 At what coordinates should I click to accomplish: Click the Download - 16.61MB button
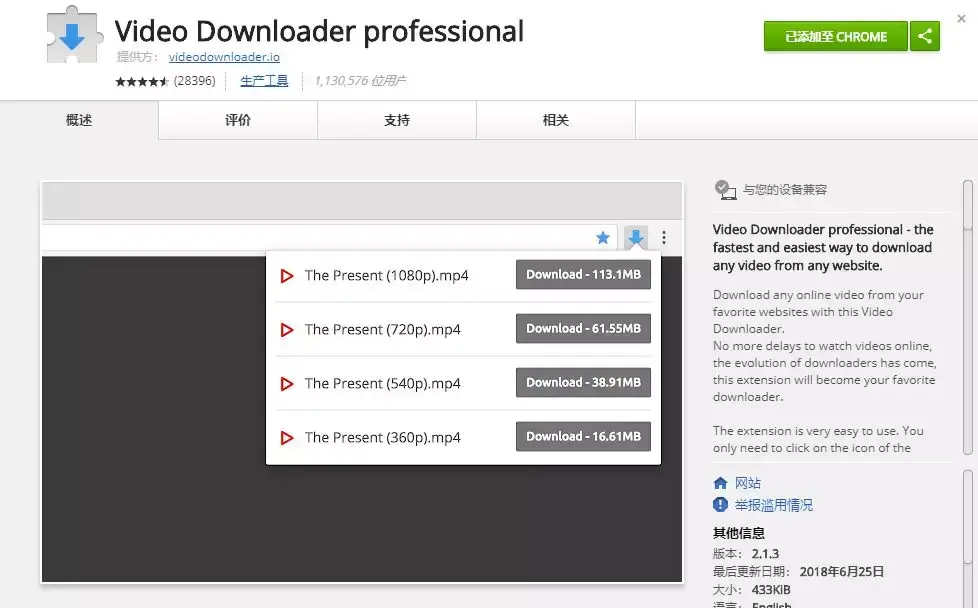pos(583,437)
